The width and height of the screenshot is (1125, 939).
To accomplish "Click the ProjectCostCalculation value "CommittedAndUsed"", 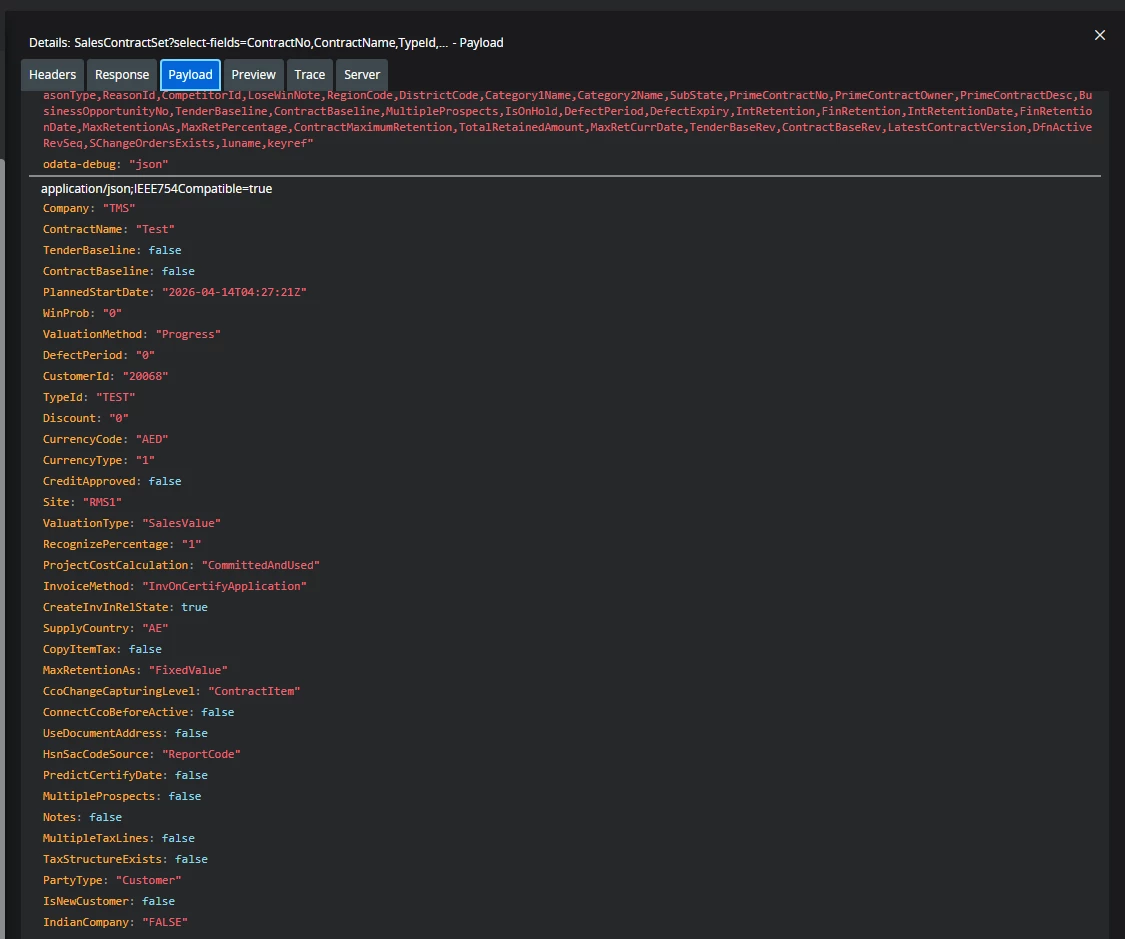I will point(260,565).
